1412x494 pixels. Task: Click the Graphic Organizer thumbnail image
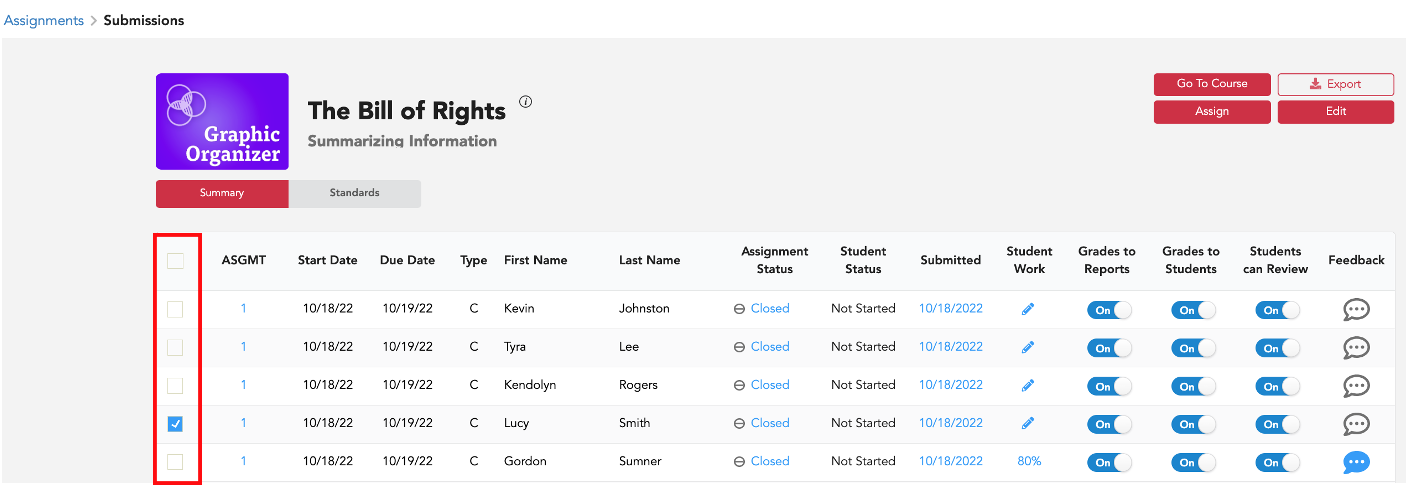point(222,121)
